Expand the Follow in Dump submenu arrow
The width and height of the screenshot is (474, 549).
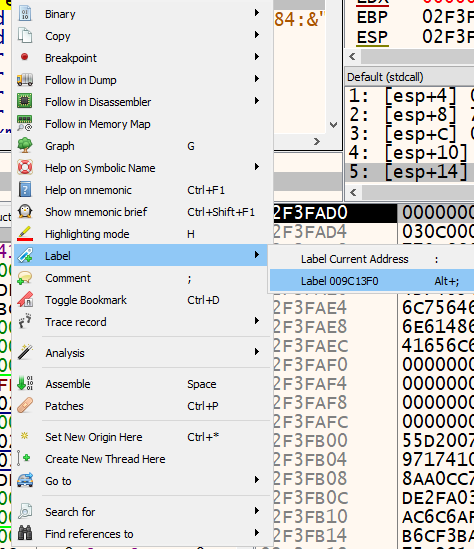[257, 79]
